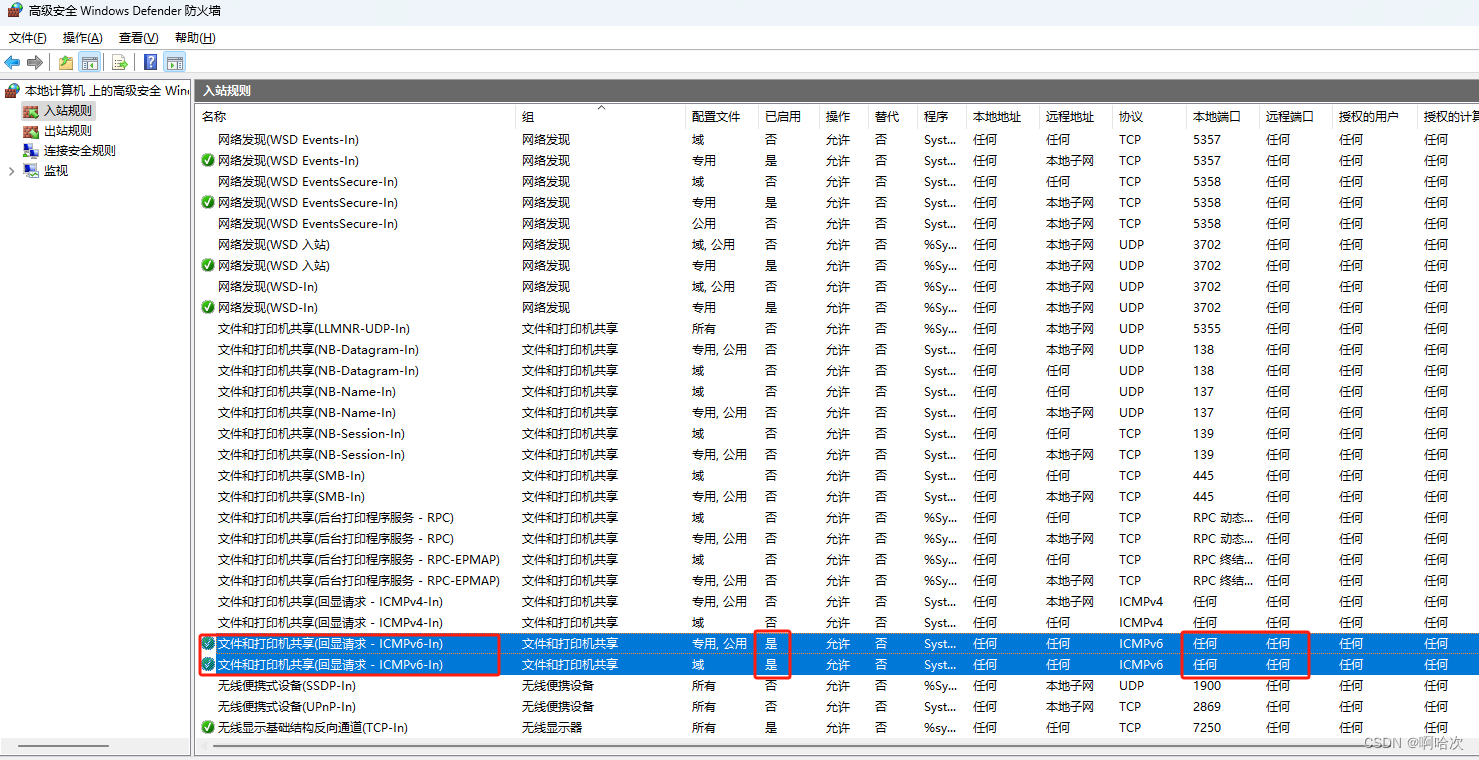Click the green check beside 网络发现(WSD EventsSecure-In)
Image resolution: width=1479 pixels, height=760 pixels.
tap(208, 202)
